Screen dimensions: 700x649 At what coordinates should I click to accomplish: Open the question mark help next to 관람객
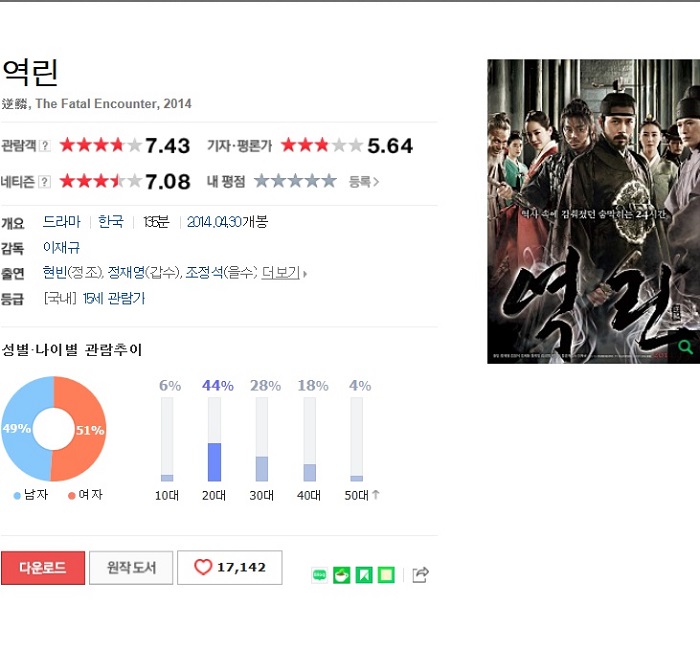pyautogui.click(x=45, y=146)
